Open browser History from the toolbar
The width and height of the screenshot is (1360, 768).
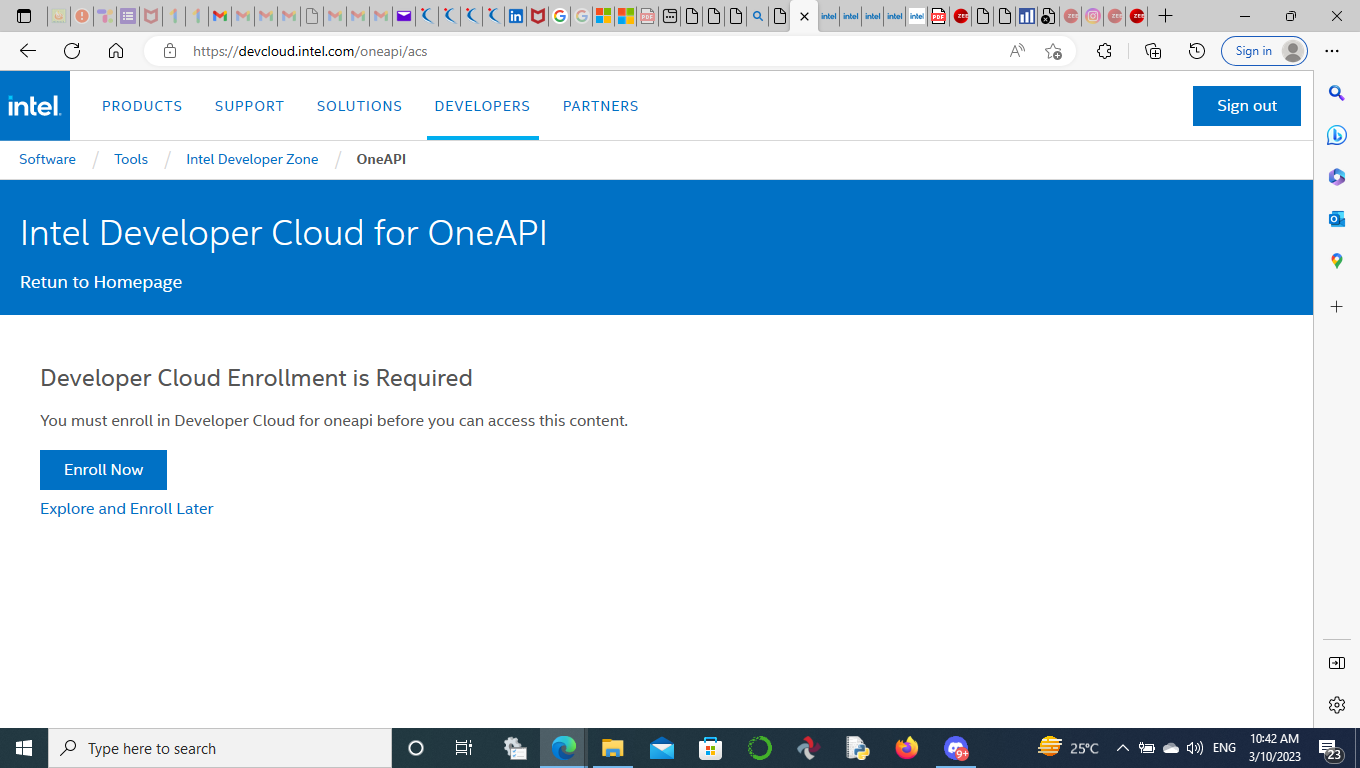[x=1196, y=51]
